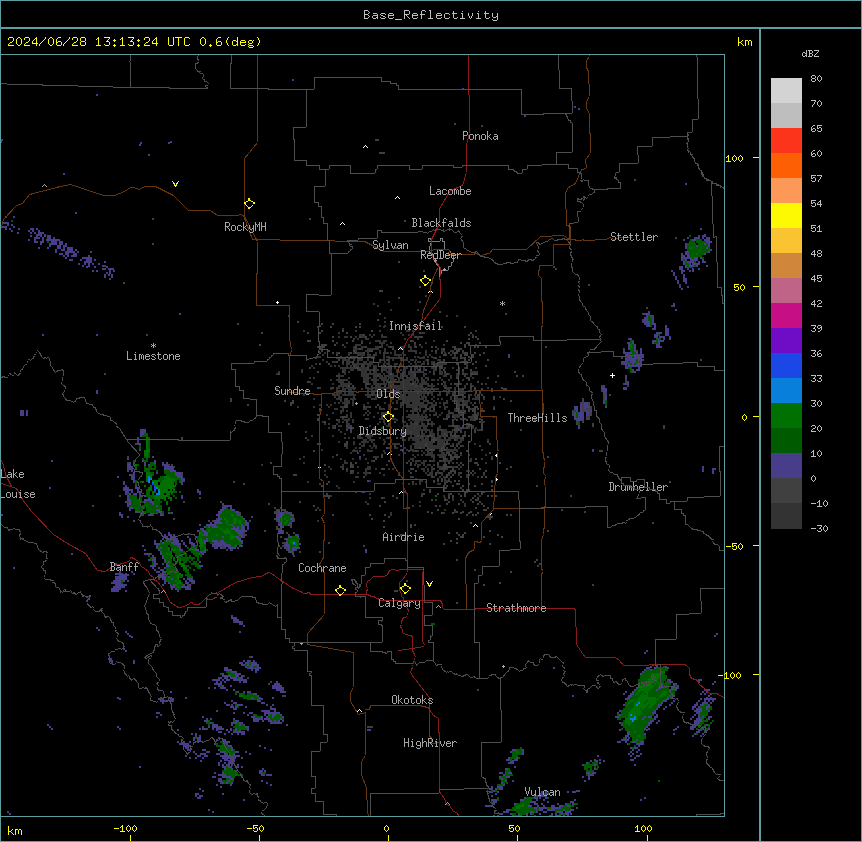Image resolution: width=862 pixels, height=842 pixels.
Task: Click the white asterisk east of Innisfail
Action: click(502, 303)
